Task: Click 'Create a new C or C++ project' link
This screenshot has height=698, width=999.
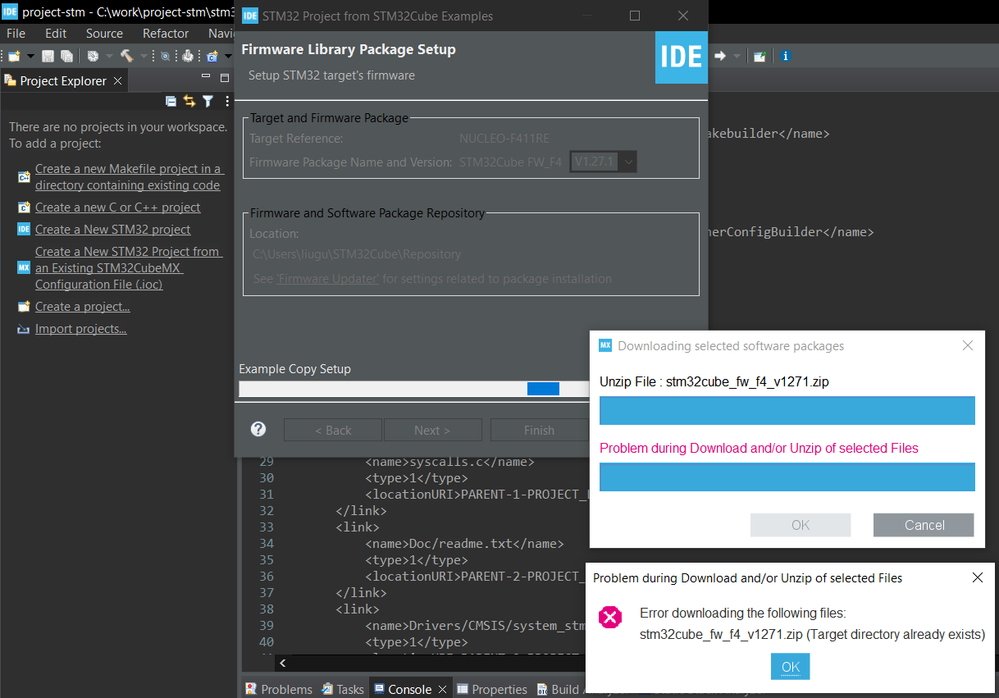Action: tap(117, 207)
